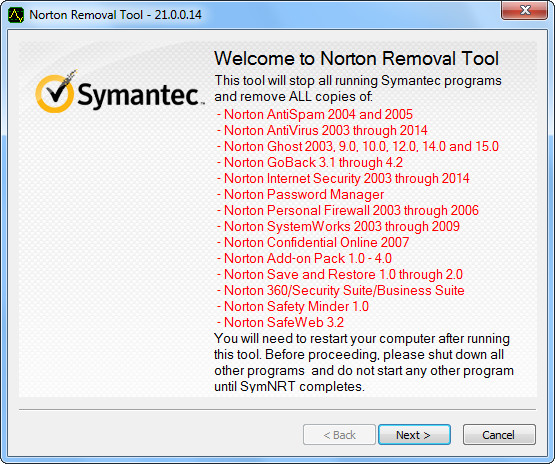Select the heading 'Welcome to Norton Removal Tool'

click(356, 58)
